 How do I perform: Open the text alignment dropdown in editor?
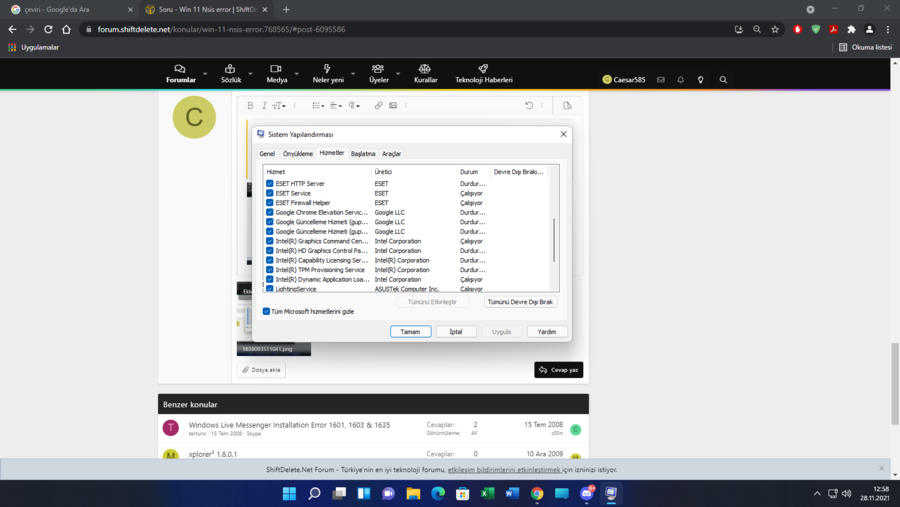(336, 106)
